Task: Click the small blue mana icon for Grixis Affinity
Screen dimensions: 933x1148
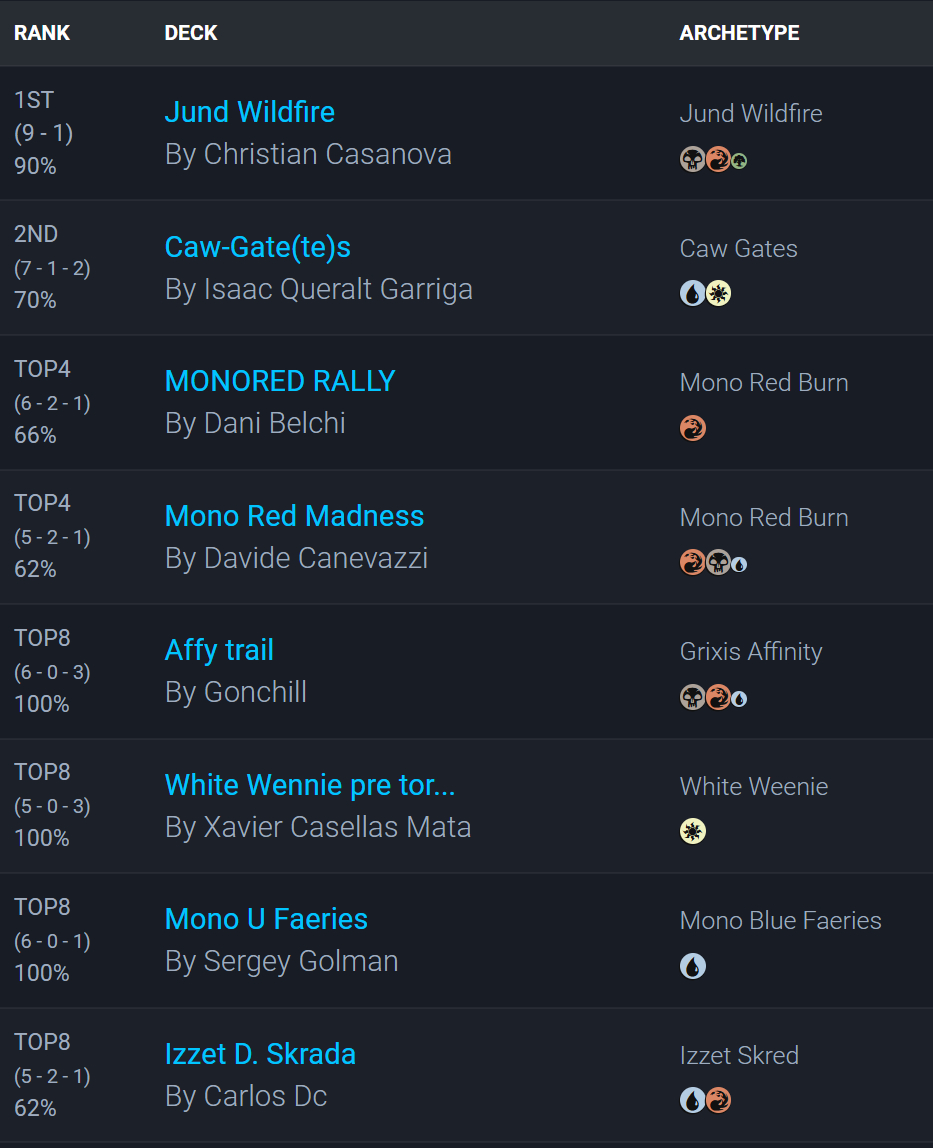Action: (x=739, y=699)
